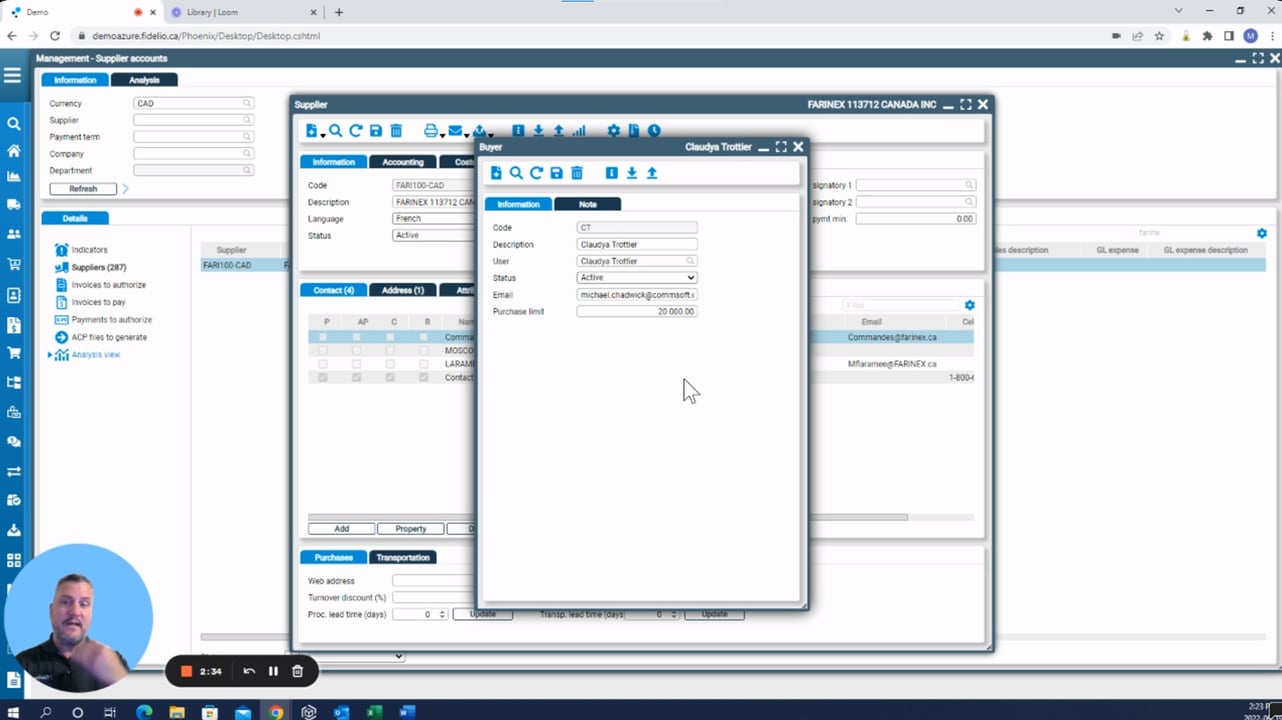
Task: Switch to Address (1) tab
Action: 403,290
